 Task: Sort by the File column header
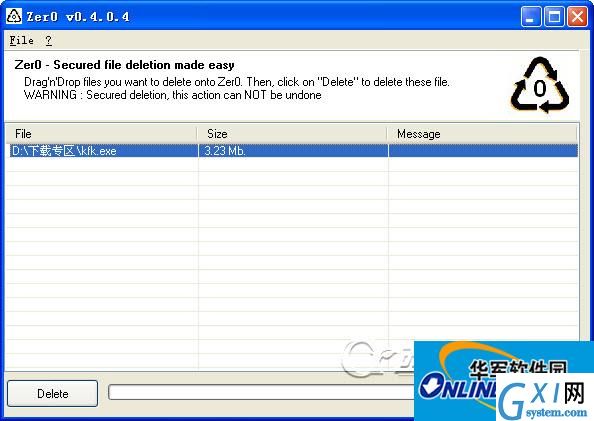pos(102,134)
